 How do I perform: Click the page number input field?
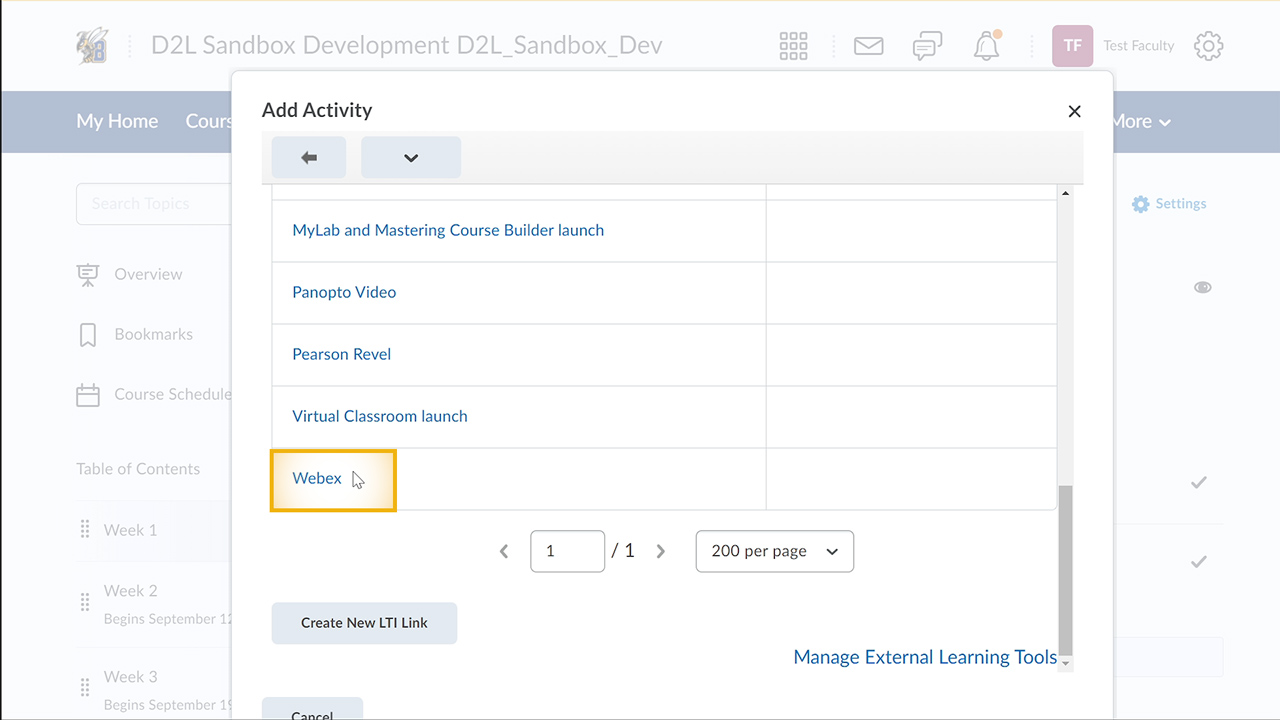567,551
